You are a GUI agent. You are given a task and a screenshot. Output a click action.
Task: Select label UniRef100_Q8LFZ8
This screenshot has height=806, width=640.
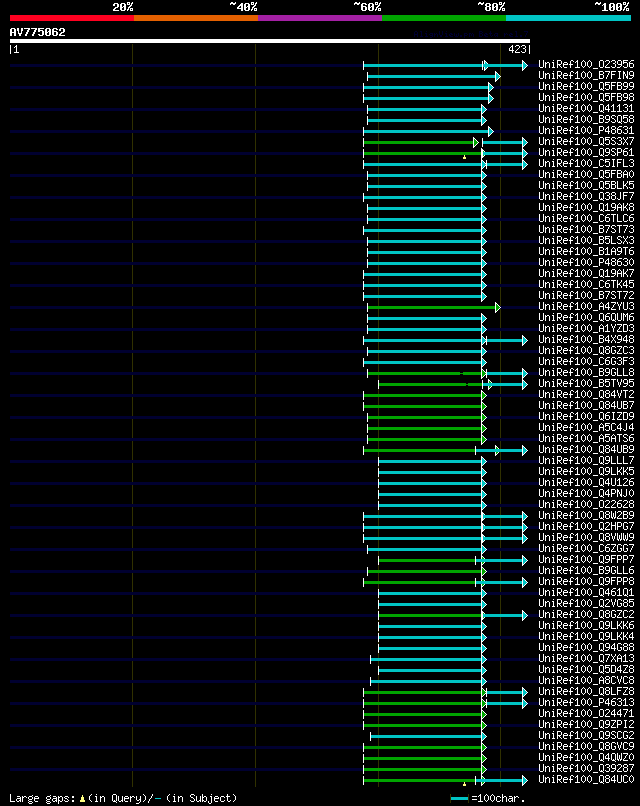click(x=587, y=692)
